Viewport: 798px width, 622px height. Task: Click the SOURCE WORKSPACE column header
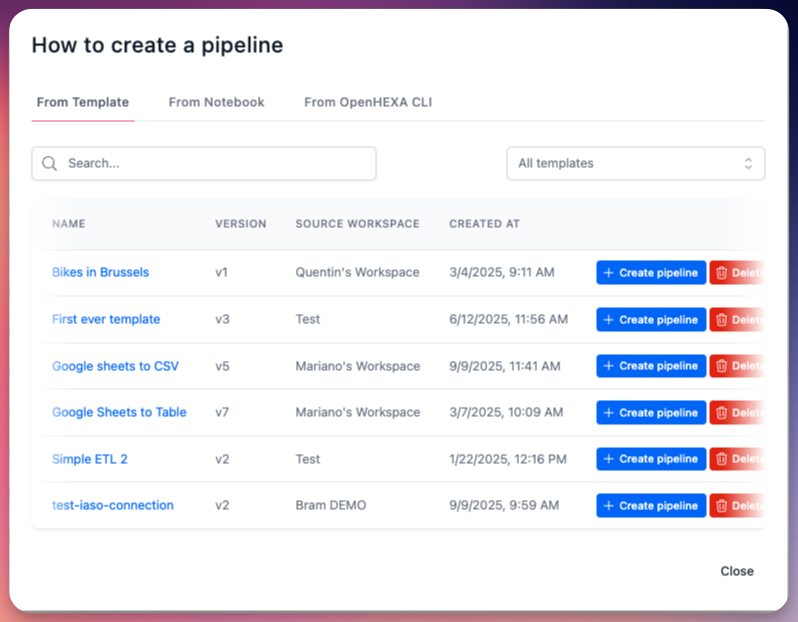358,224
